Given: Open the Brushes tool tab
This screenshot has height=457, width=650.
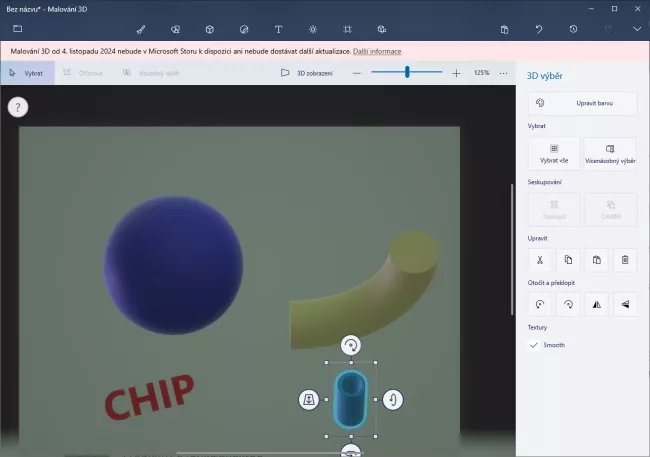Looking at the screenshot, I should pos(141,29).
